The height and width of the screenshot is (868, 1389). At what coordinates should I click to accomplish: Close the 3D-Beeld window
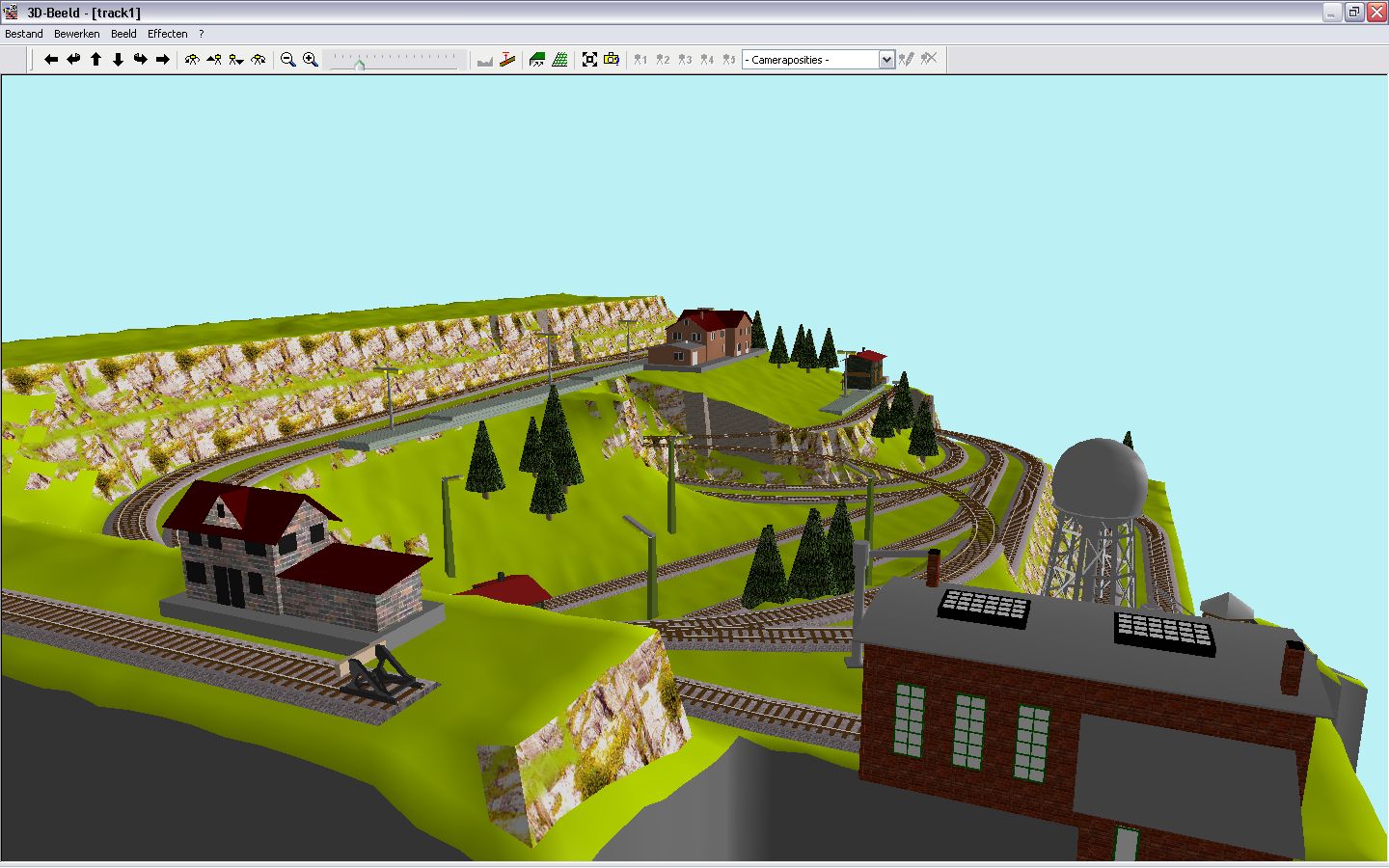click(x=1376, y=13)
